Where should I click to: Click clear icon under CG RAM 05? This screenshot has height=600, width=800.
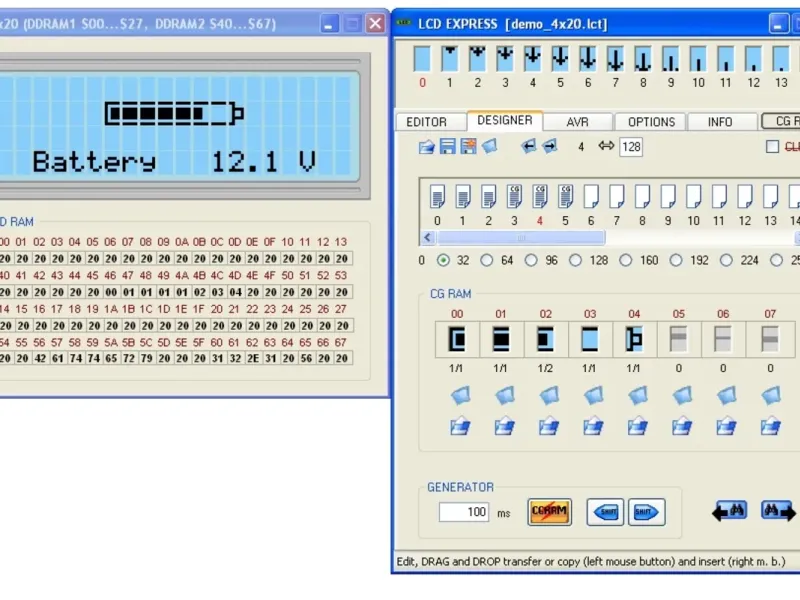click(682, 395)
